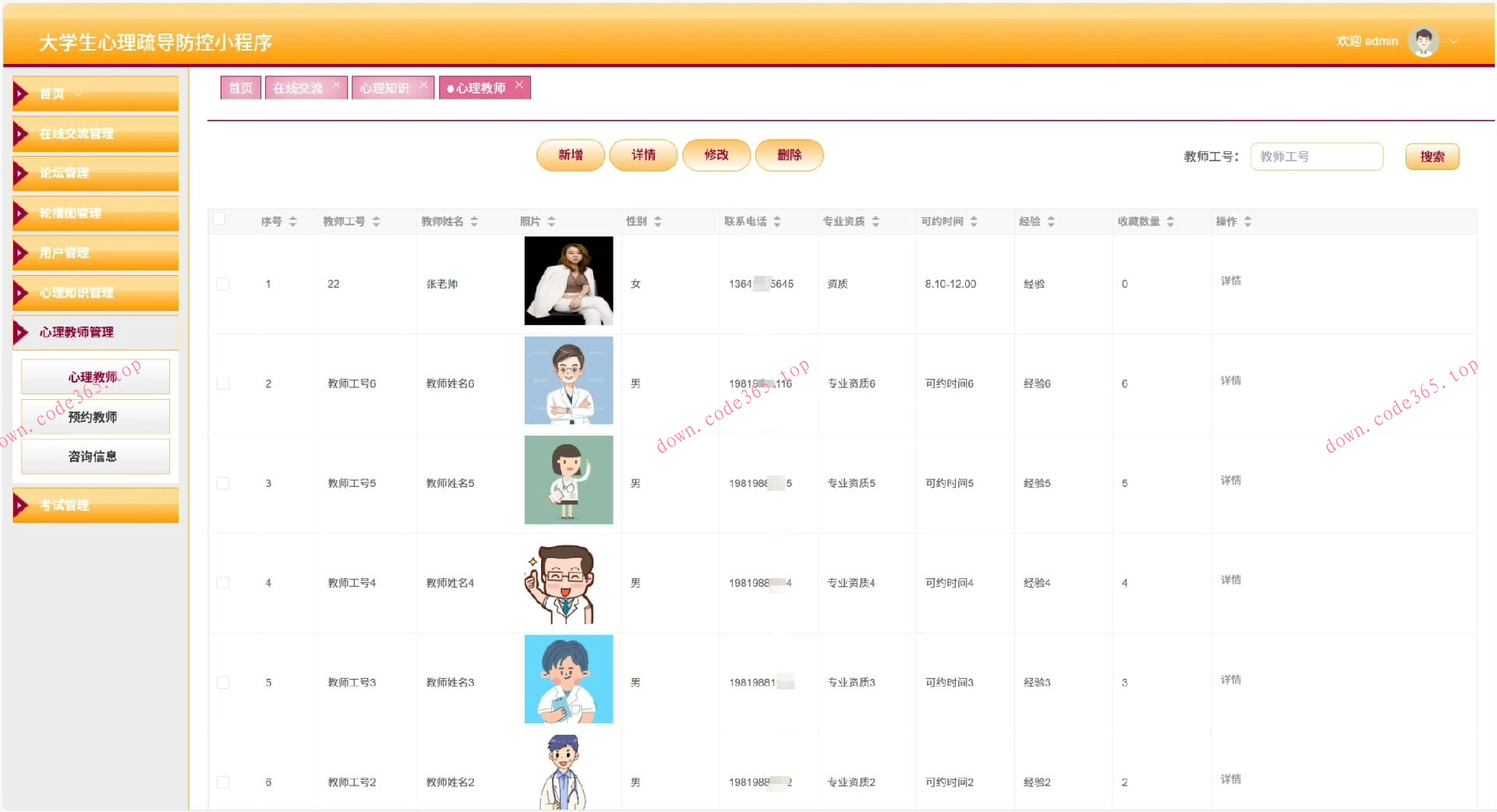This screenshot has height=812, width=1497.
Task: Check the row for 教师工号2
Action: (223, 782)
